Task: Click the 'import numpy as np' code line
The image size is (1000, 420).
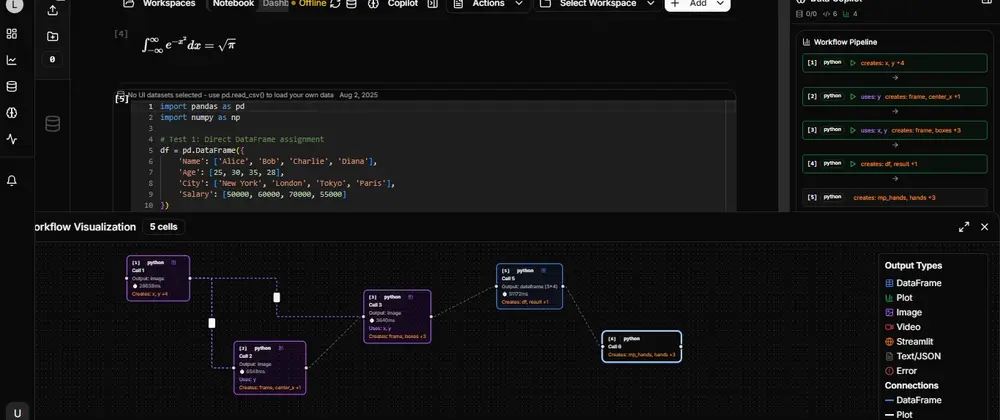Action: click(x=200, y=117)
